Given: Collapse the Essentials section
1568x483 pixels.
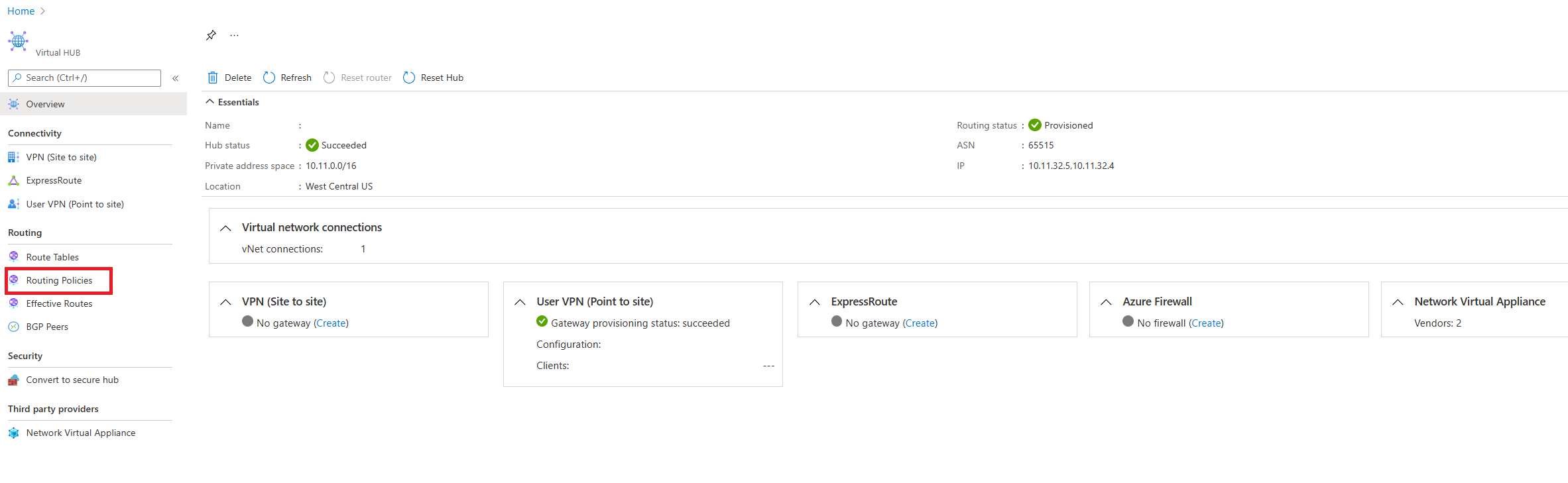Looking at the screenshot, I should pos(210,102).
